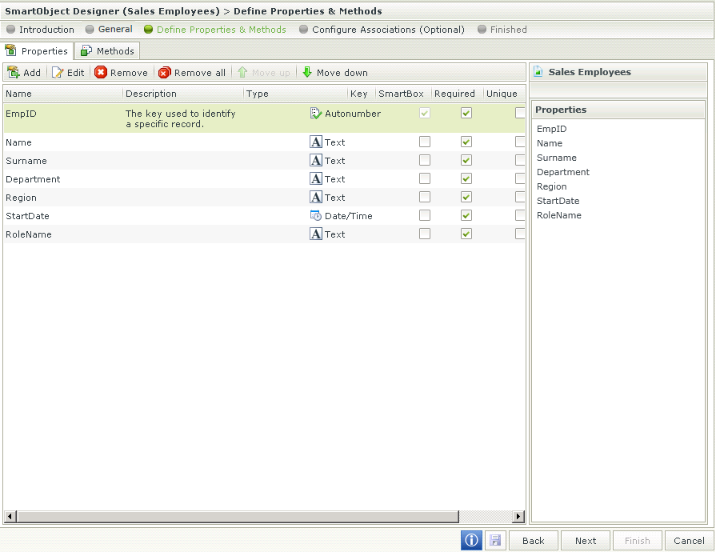Enable SmartBox for RoleName
This screenshot has width=715, height=552.
tap(425, 234)
